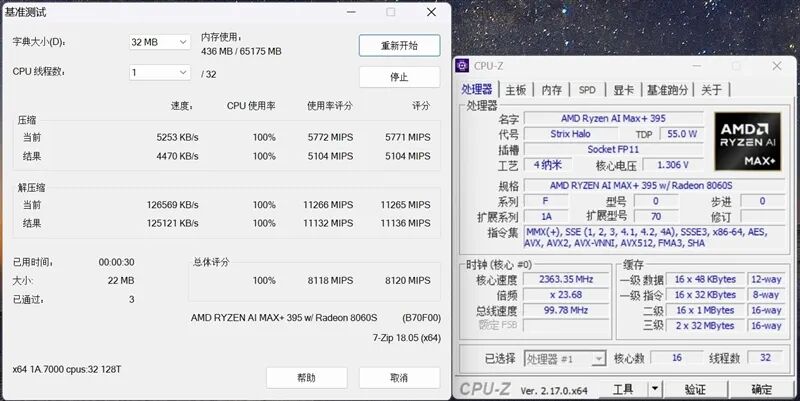Click the CPU-Z version text Ver. 2.17.0.x64

pyautogui.click(x=554, y=391)
